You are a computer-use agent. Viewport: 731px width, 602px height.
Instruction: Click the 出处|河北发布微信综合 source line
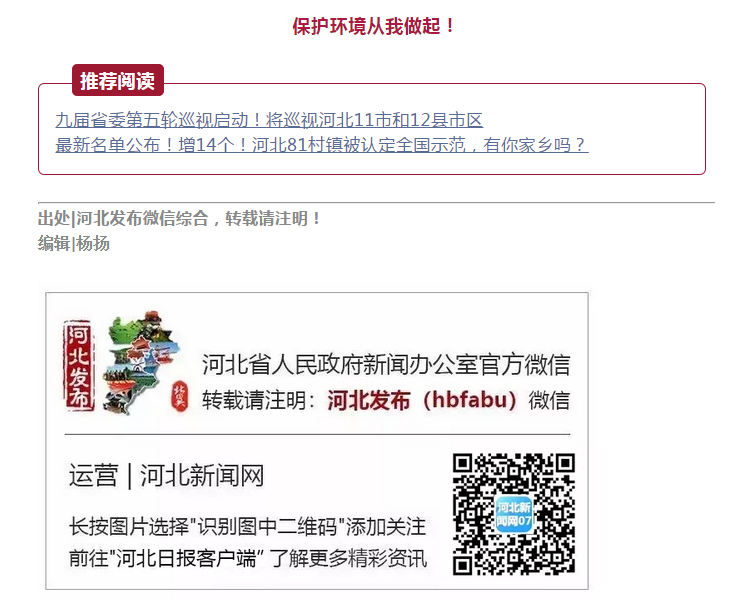[179, 218]
